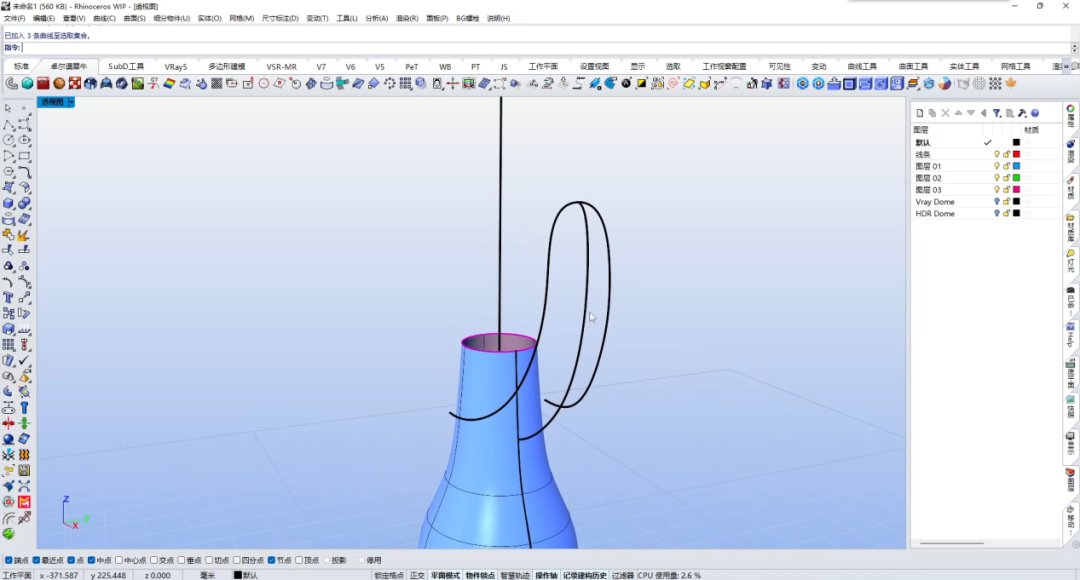
Task: Select the HDR Dome layer row
Action: (x=985, y=214)
